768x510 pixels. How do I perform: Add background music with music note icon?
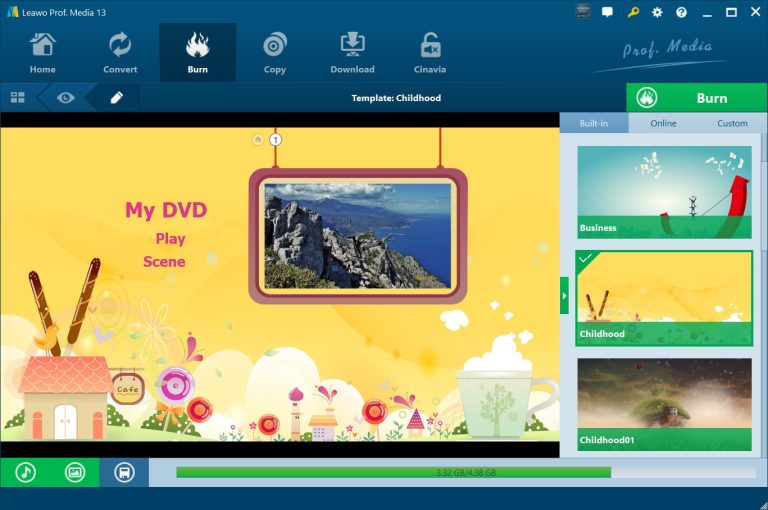point(25,472)
